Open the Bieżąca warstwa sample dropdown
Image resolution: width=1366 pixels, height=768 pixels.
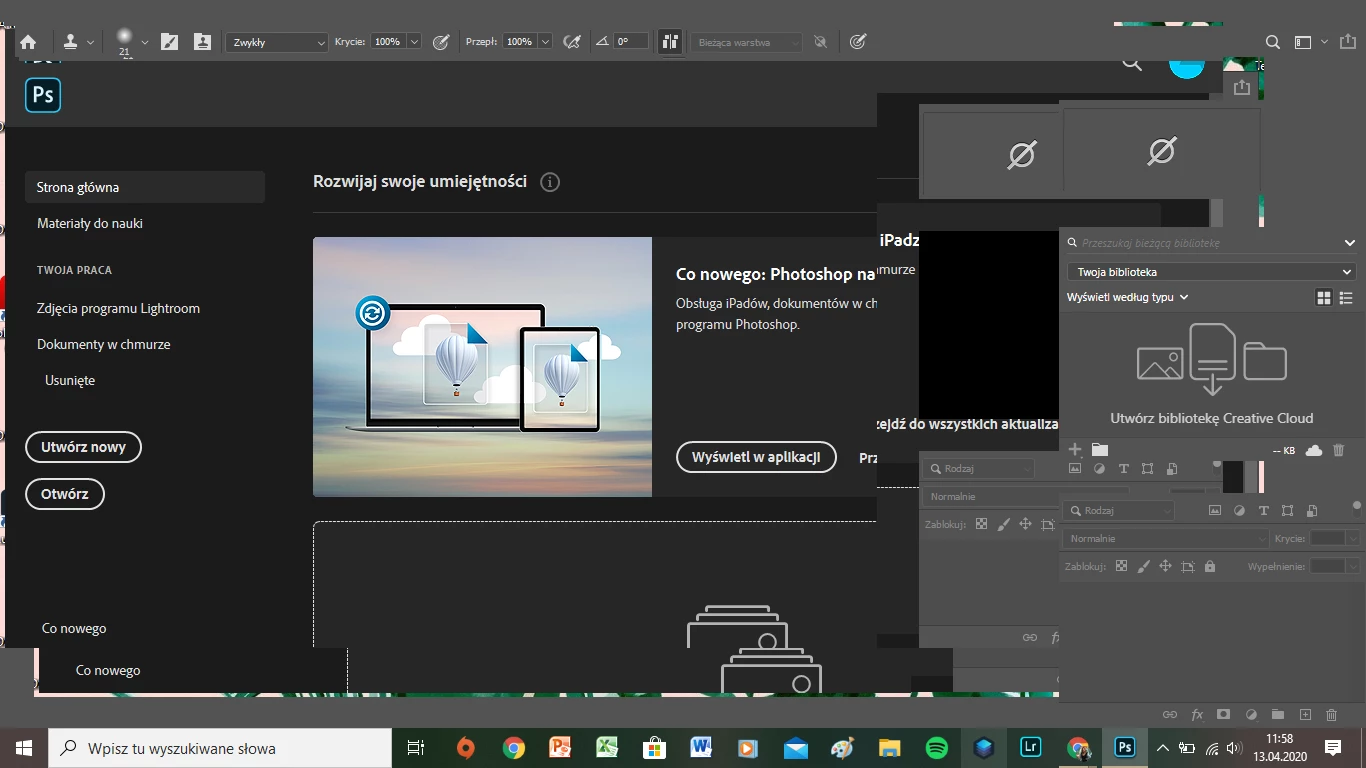747,42
